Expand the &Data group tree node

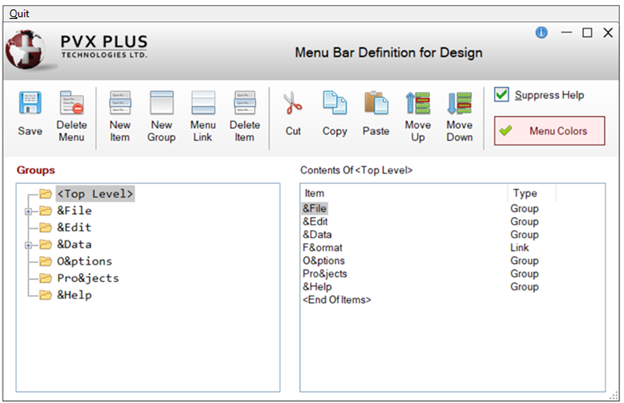point(28,245)
